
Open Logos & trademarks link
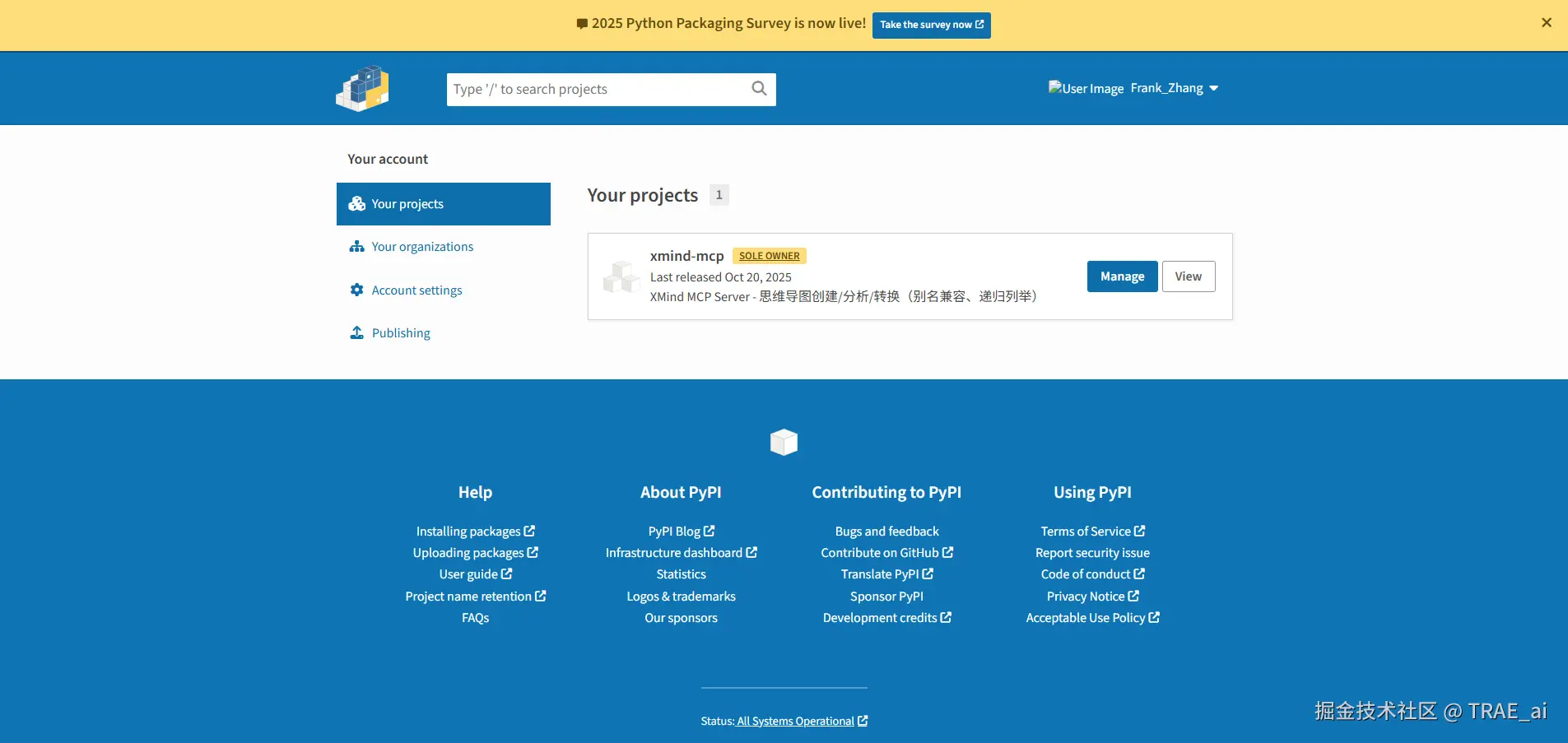(681, 597)
